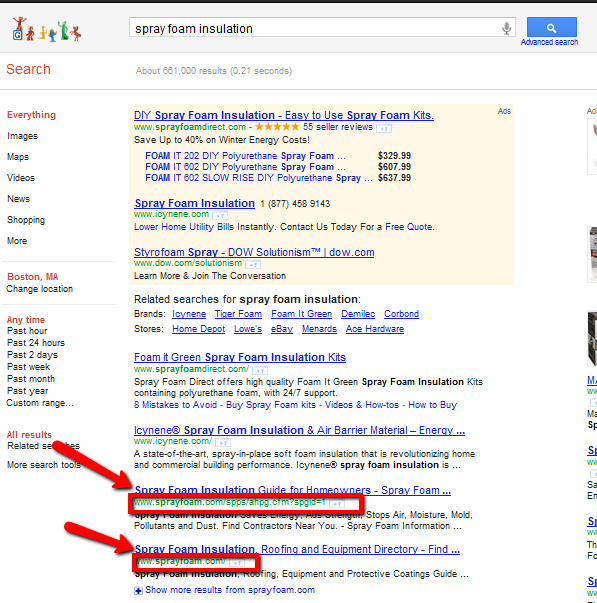
Task: Switch to News results
Action: tap(18, 199)
